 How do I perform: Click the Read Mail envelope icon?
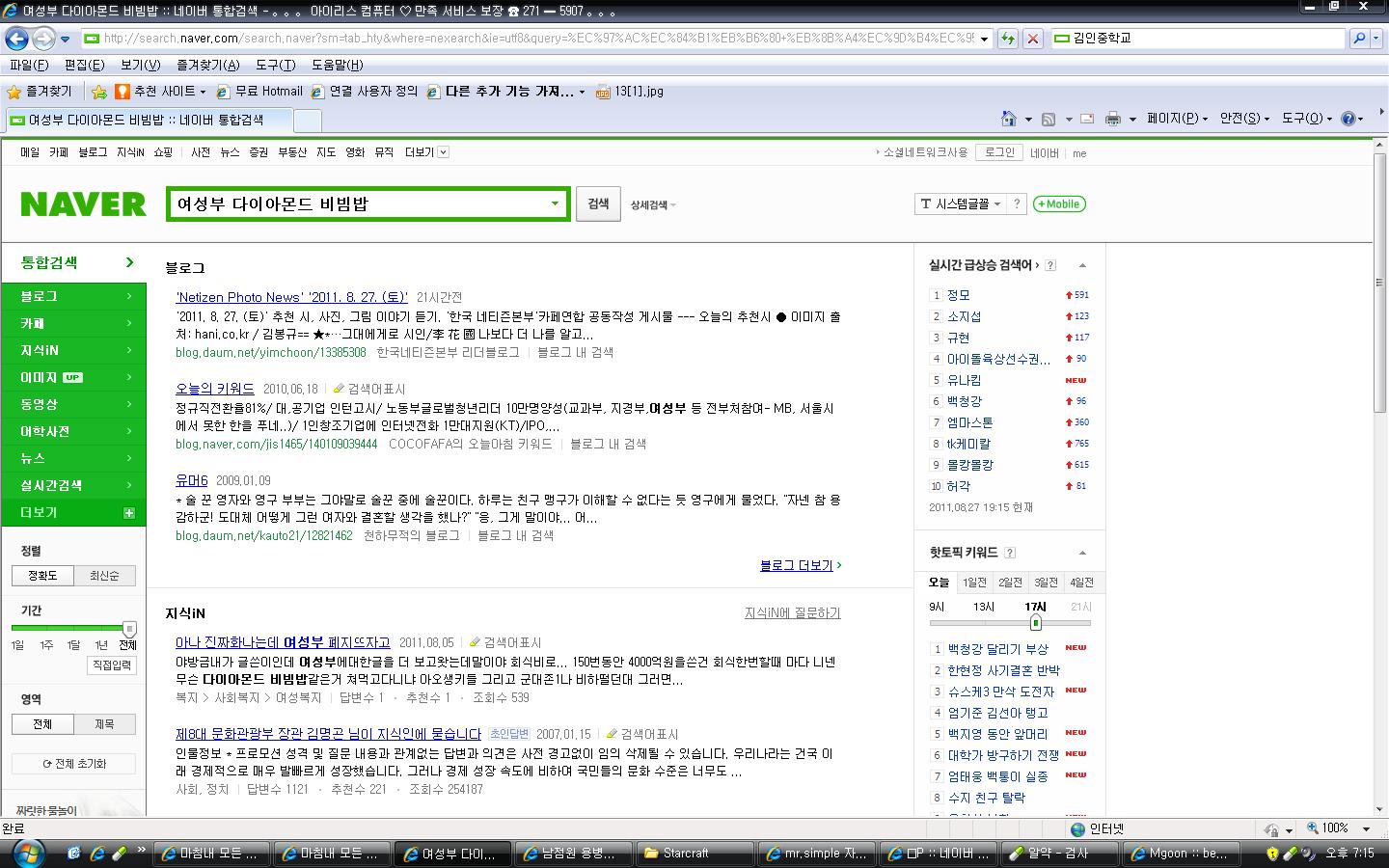[x=1087, y=119]
